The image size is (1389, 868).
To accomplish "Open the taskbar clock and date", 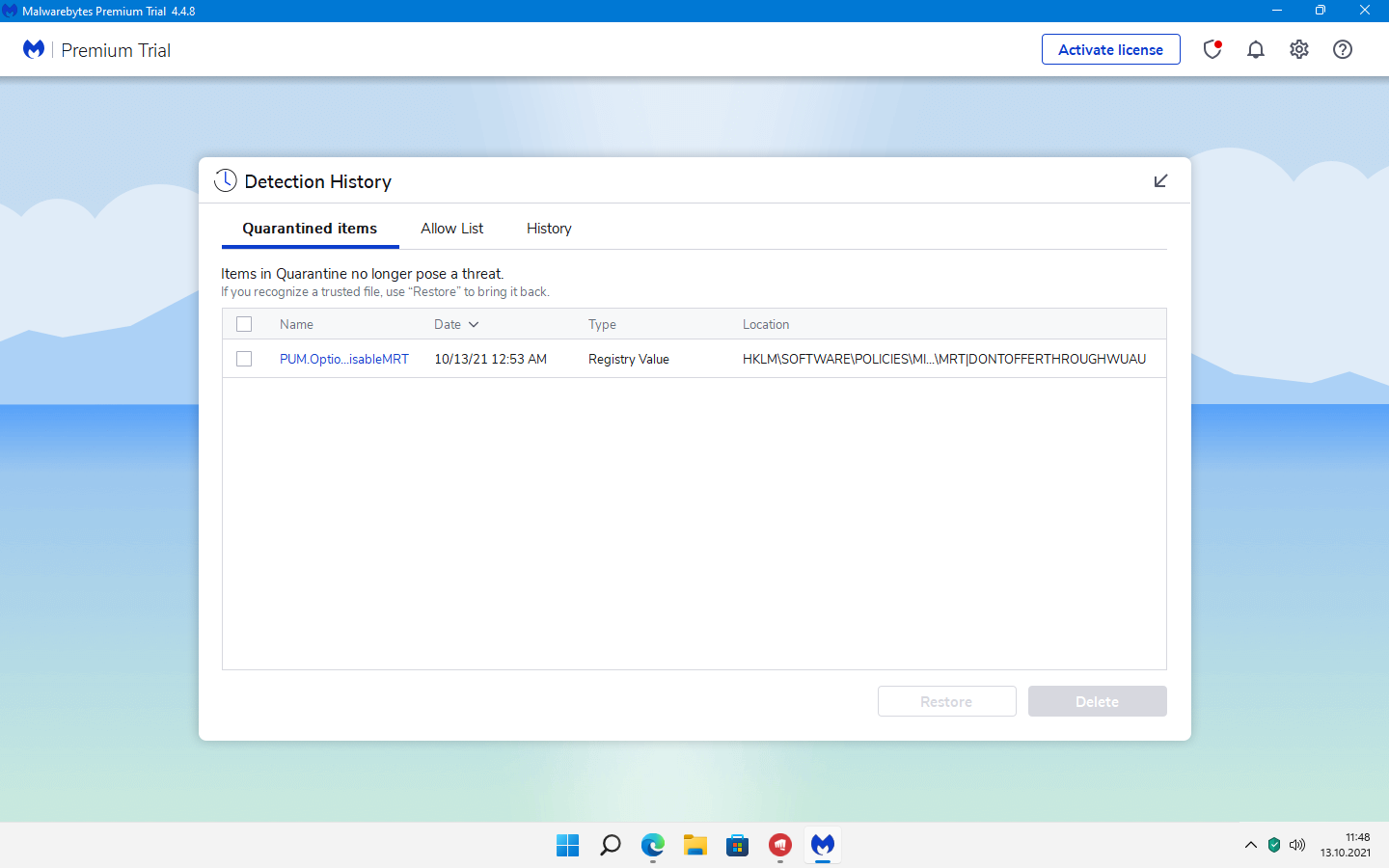I will click(1346, 845).
